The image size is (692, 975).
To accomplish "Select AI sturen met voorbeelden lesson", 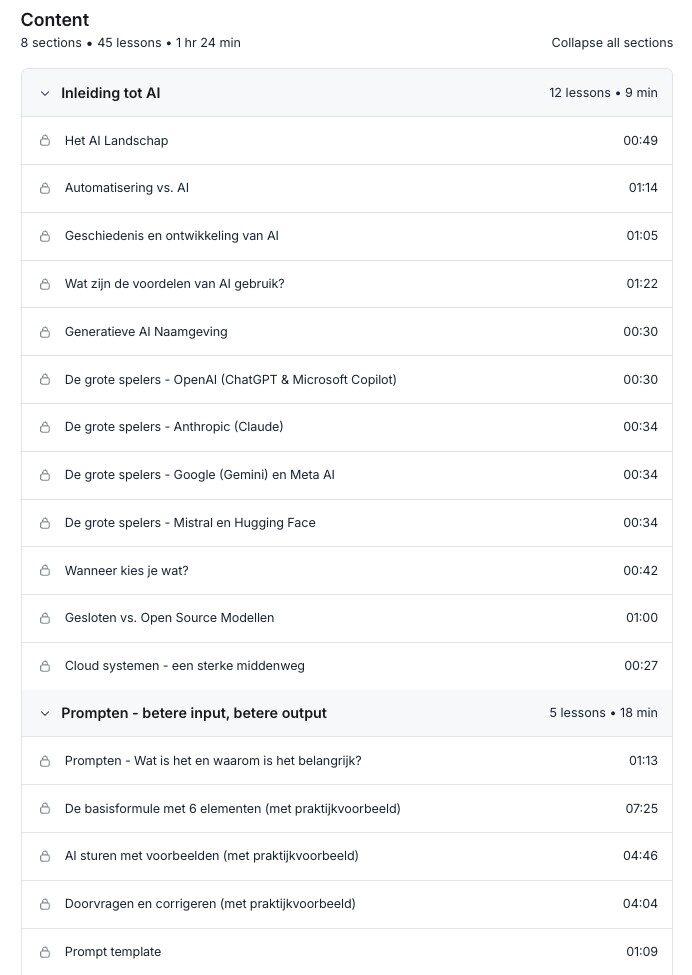I will (x=211, y=856).
